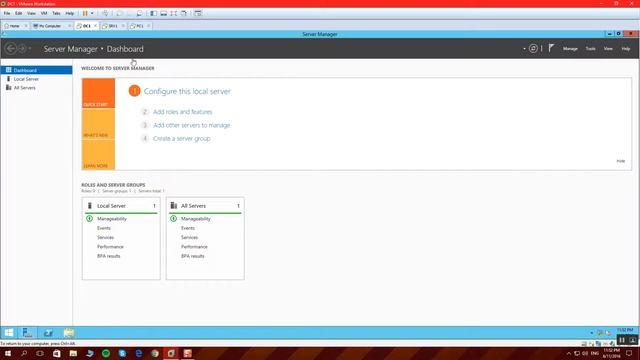Open Services in Local Server tile
640x360 pixels.
(x=105, y=238)
